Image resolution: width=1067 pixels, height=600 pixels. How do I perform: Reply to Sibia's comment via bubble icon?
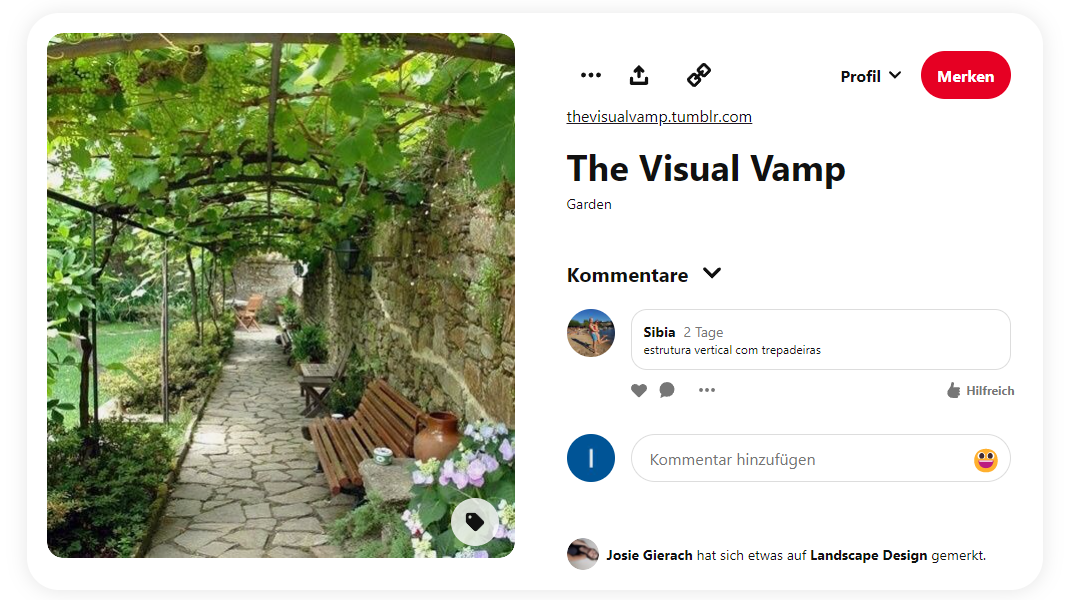[x=667, y=390]
